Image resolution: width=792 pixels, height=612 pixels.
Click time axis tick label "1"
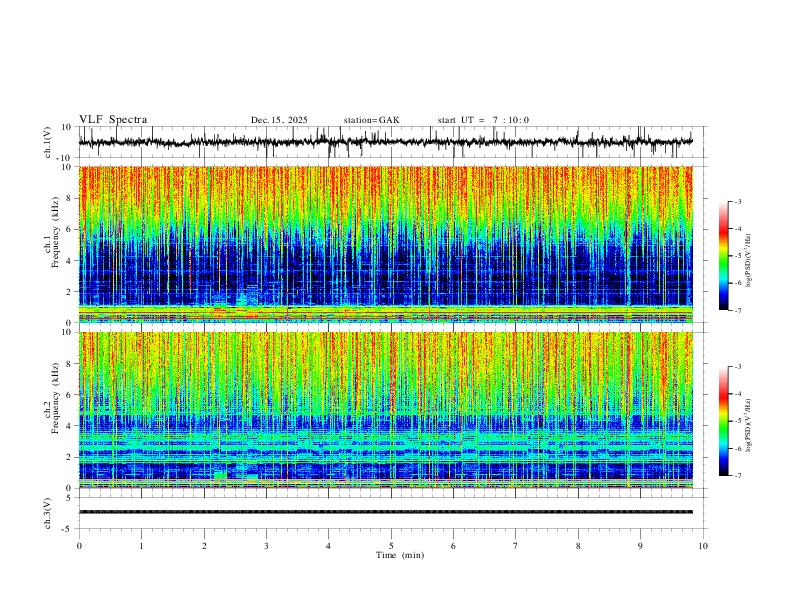pos(141,546)
